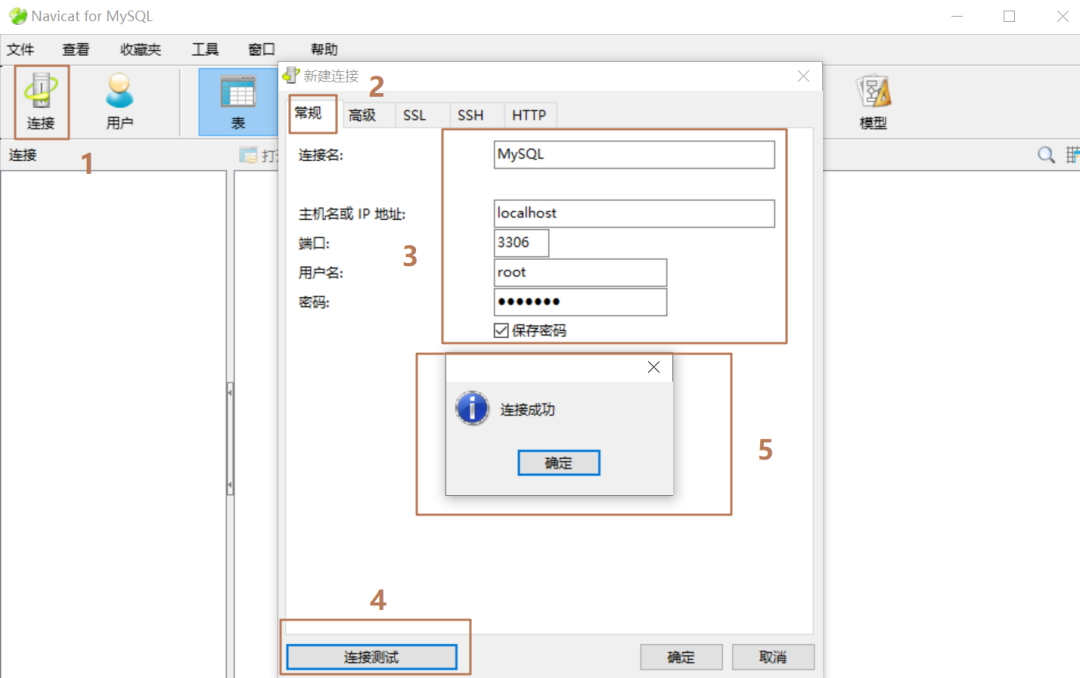Open the 收藏夹 menu

[x=141, y=50]
